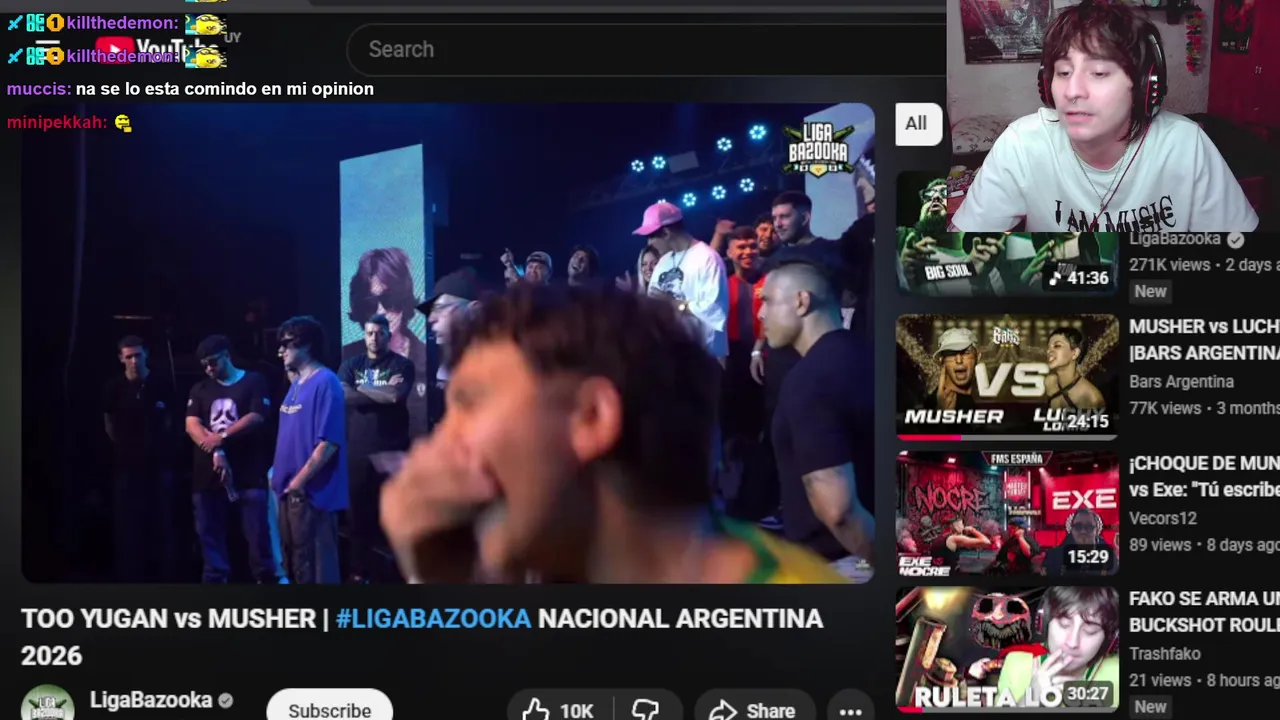Open MUSHER vs LUCHO video title
Viewport: 1280px width, 720px height.
click(1204, 339)
